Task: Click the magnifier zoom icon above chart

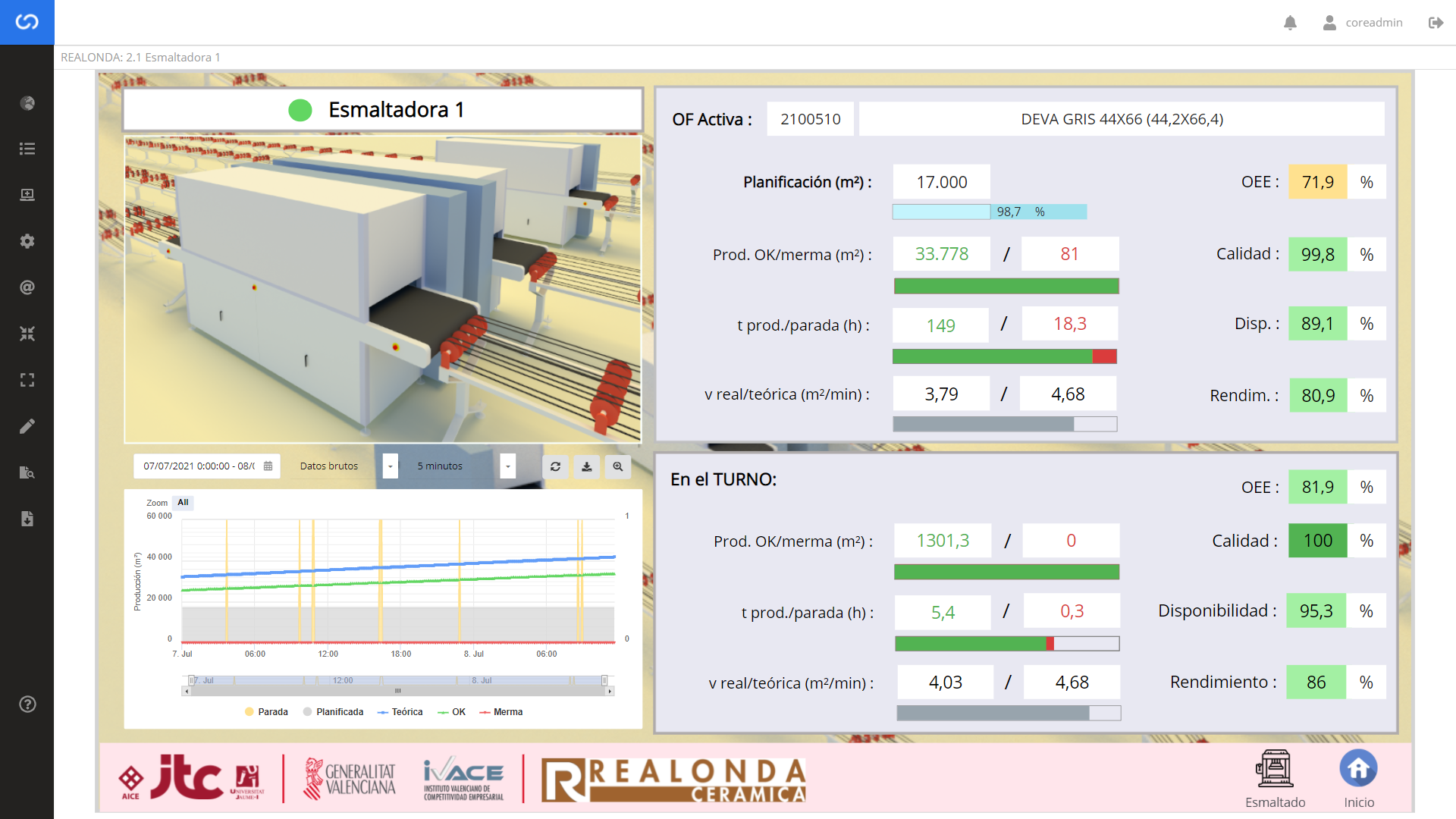Action: point(617,466)
